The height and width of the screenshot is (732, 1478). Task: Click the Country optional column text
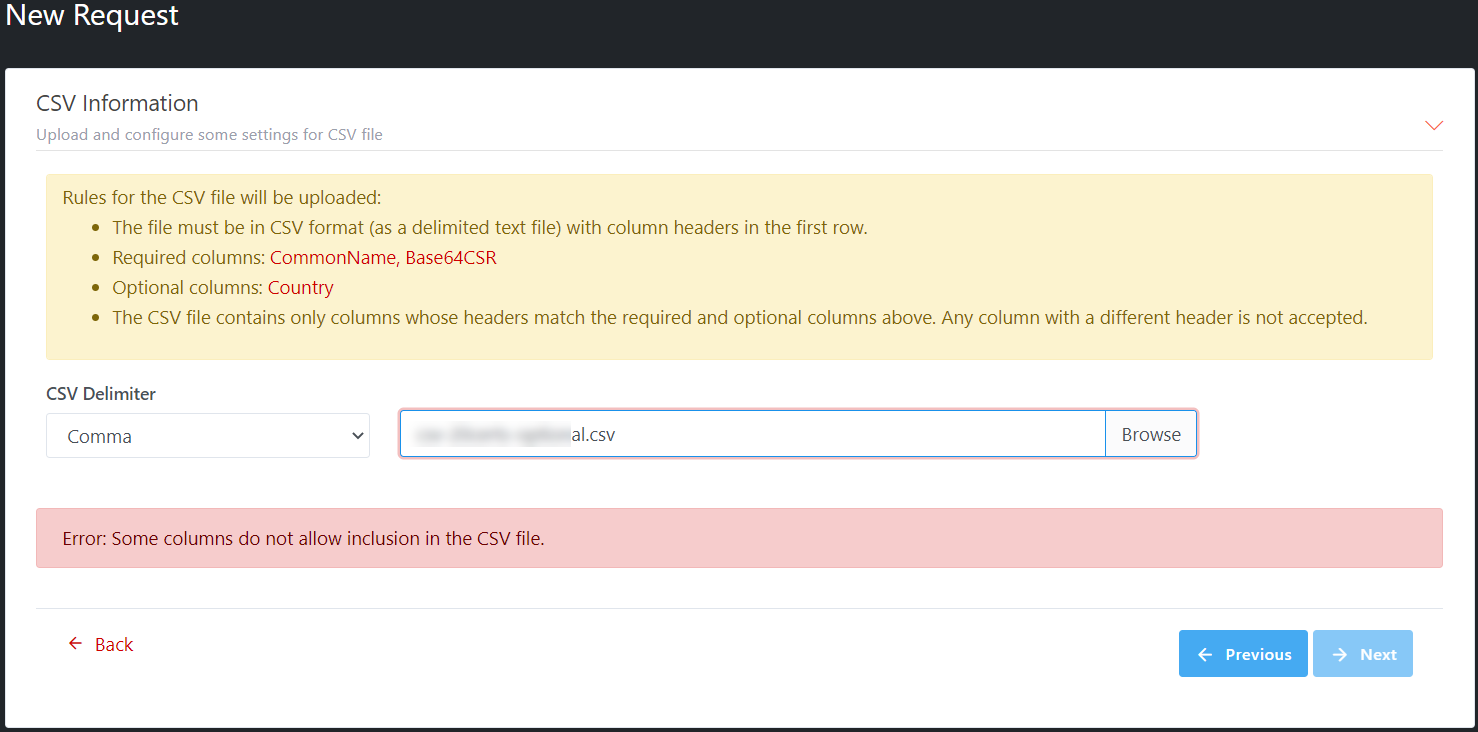[x=301, y=288]
